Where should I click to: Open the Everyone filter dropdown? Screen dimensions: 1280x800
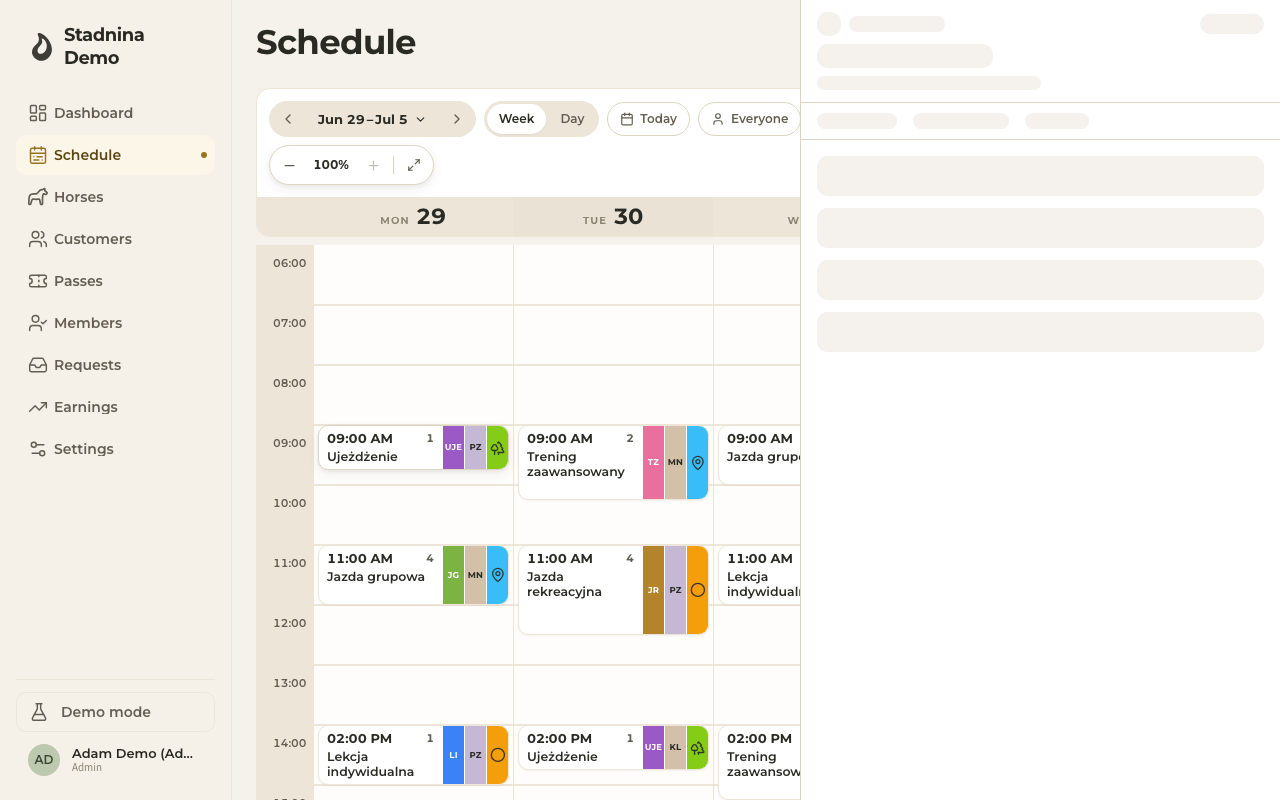coord(750,119)
